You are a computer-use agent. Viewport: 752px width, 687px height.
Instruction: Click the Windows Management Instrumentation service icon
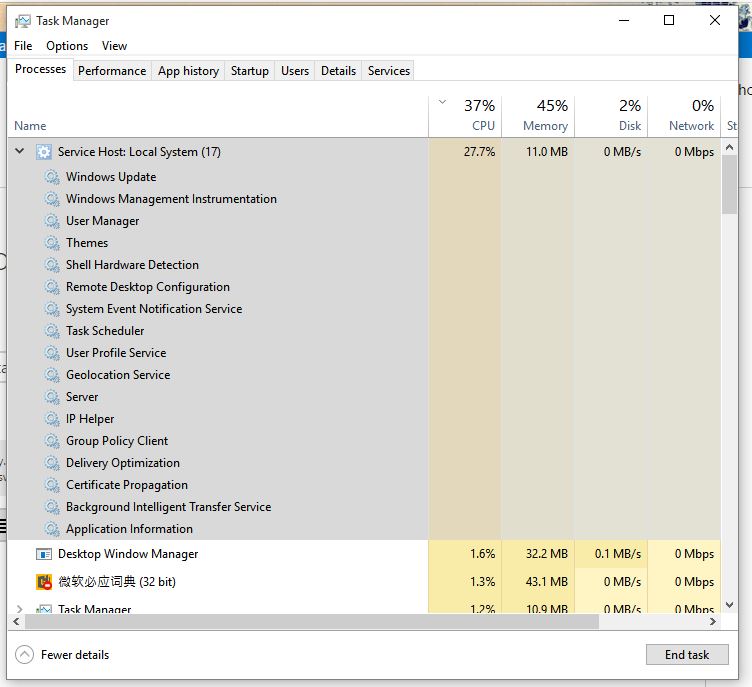(52, 199)
